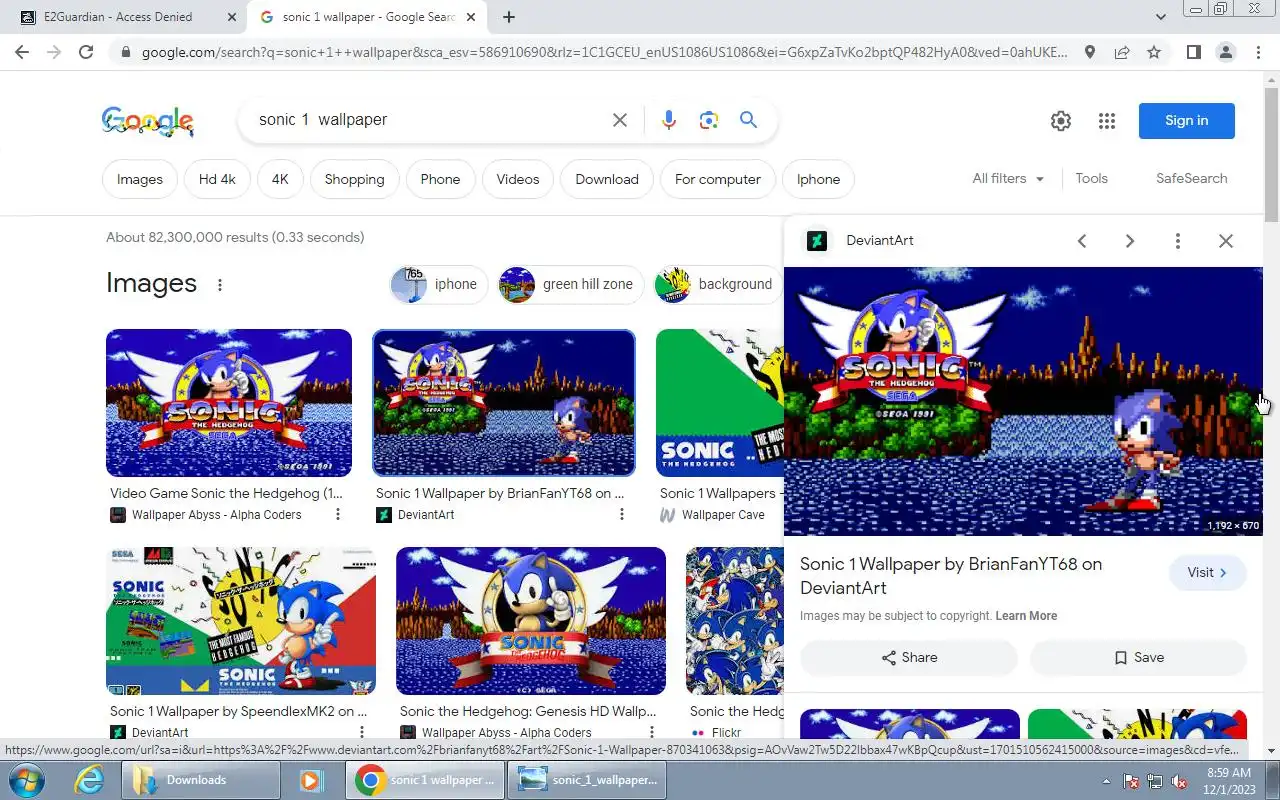Open the browser side panel icon
The width and height of the screenshot is (1280, 800).
pos(1193,52)
